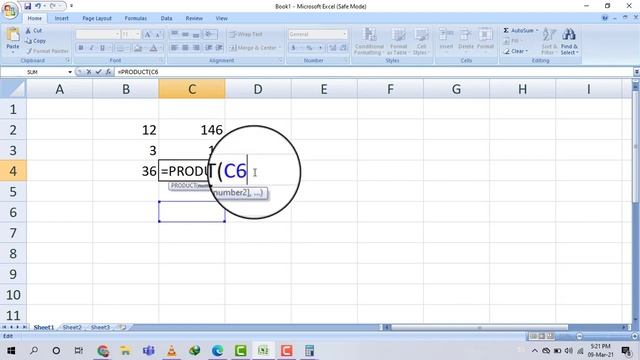Open the Office Button menu

[x=9, y=9]
